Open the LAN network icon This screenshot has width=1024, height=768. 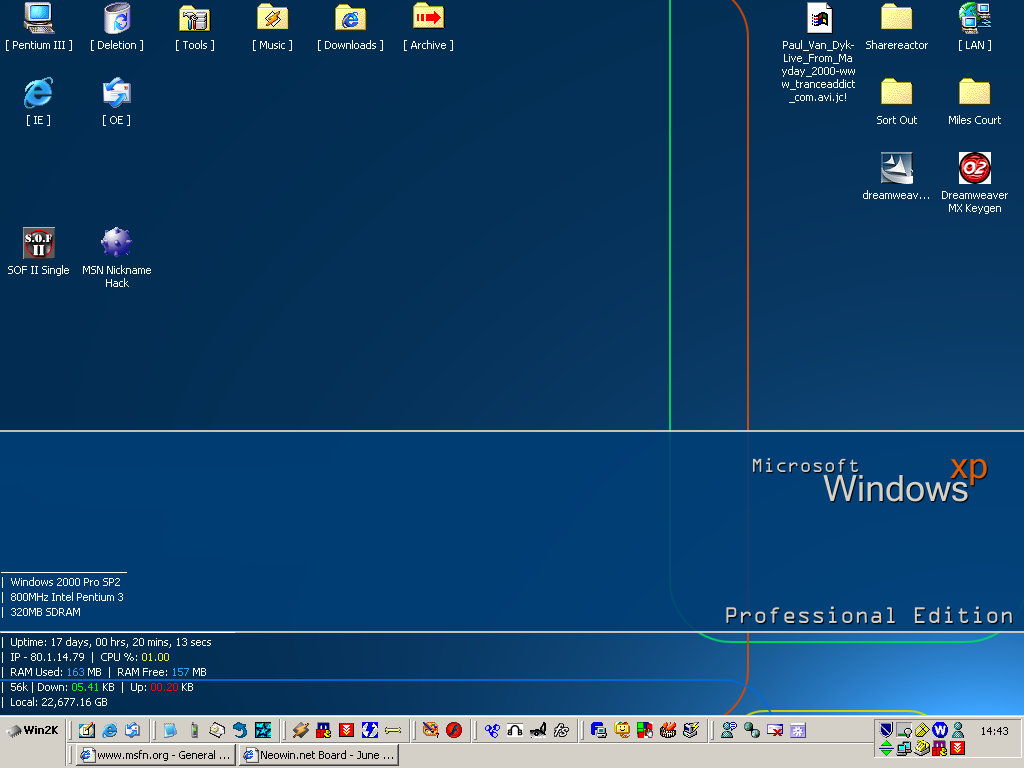975,18
